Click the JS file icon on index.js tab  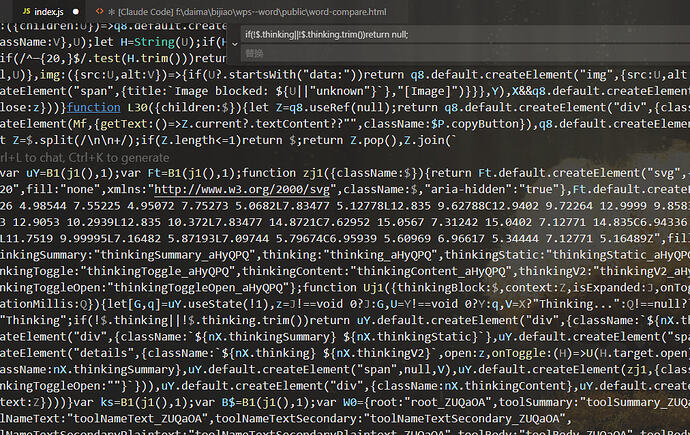pos(26,11)
